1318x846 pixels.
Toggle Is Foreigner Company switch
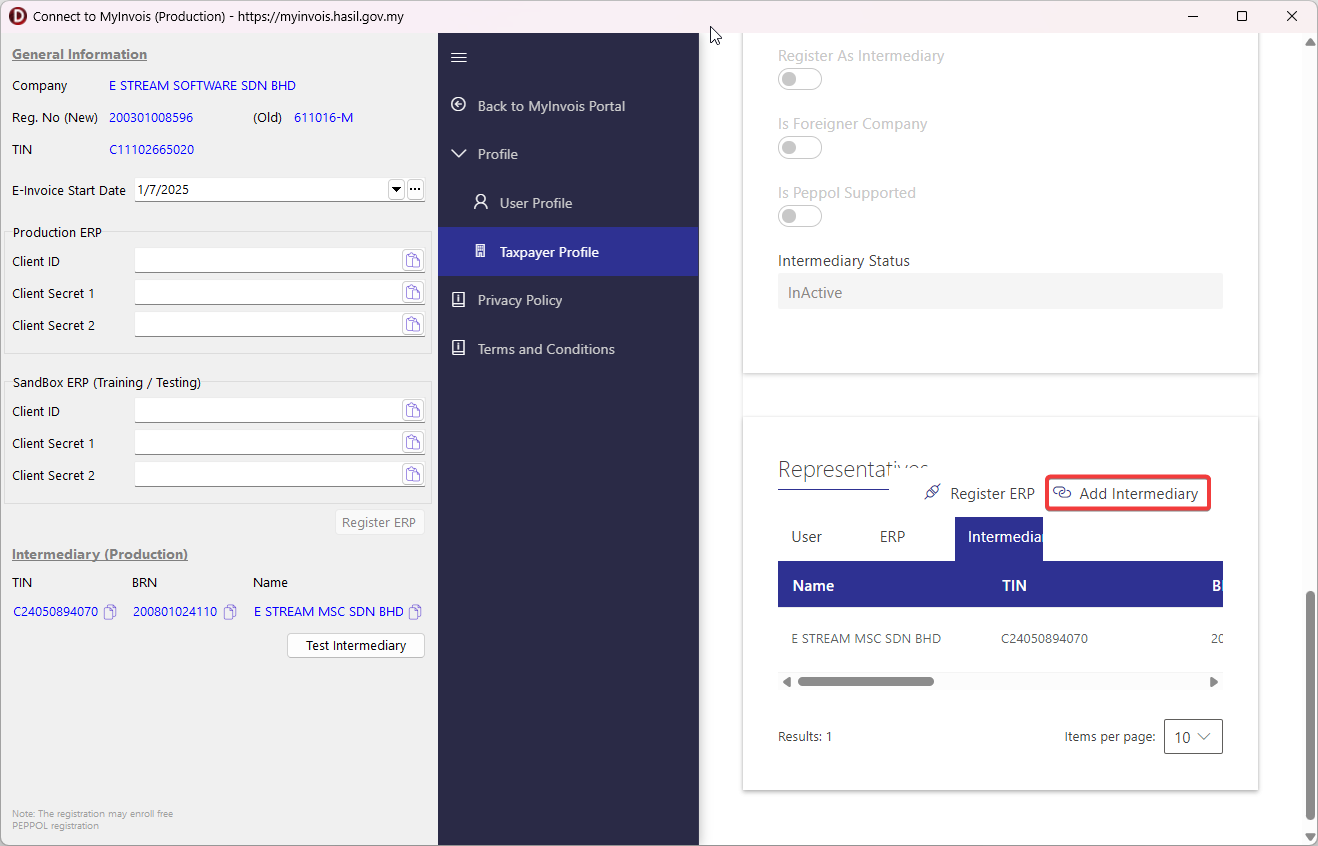click(x=800, y=148)
